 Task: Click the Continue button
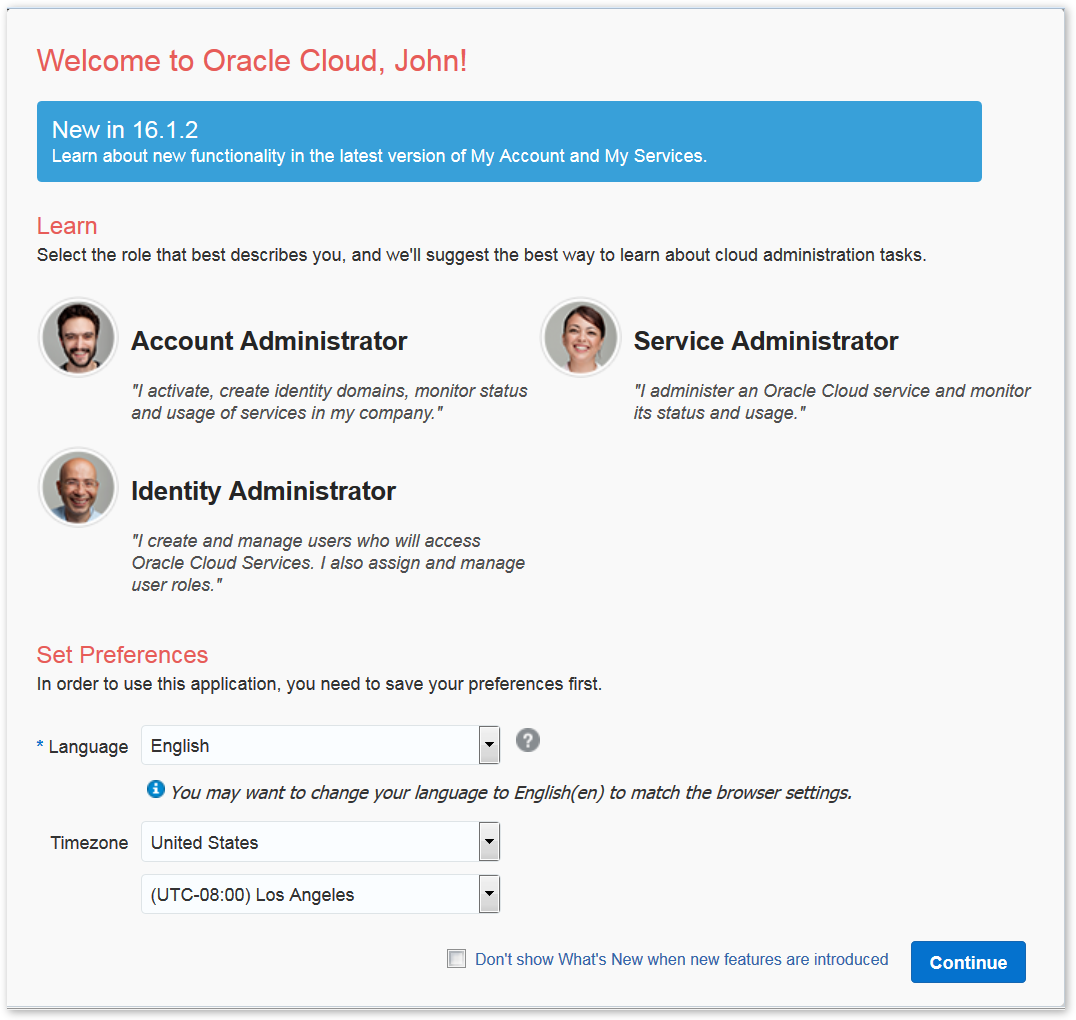tap(967, 961)
